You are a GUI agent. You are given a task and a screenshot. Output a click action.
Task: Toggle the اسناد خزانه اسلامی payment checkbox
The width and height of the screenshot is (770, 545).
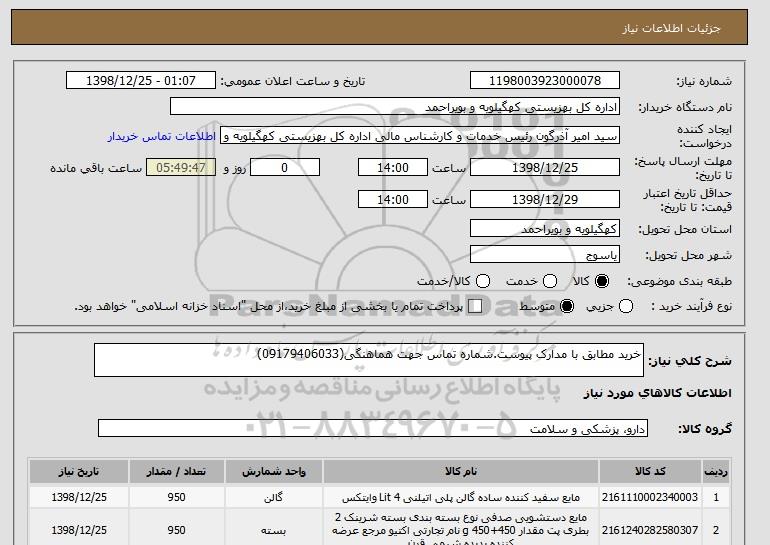pos(475,306)
